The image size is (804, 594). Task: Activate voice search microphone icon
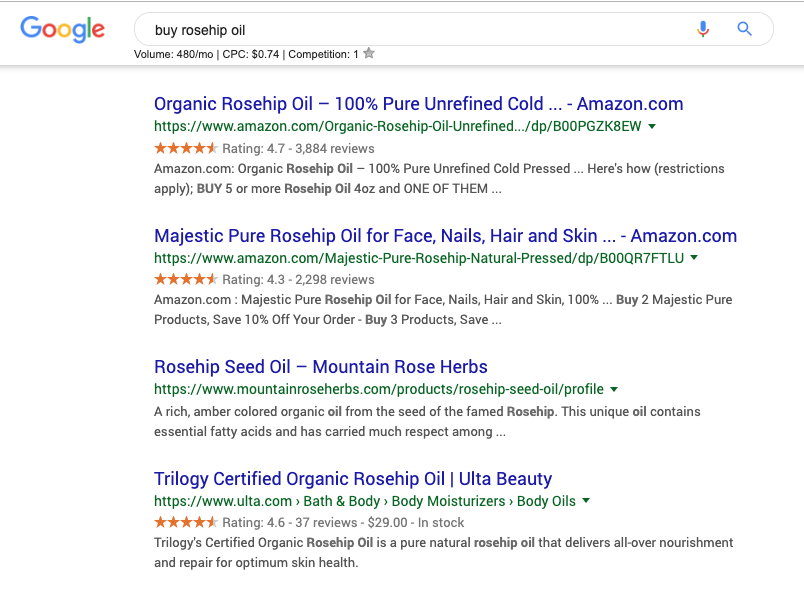click(703, 29)
